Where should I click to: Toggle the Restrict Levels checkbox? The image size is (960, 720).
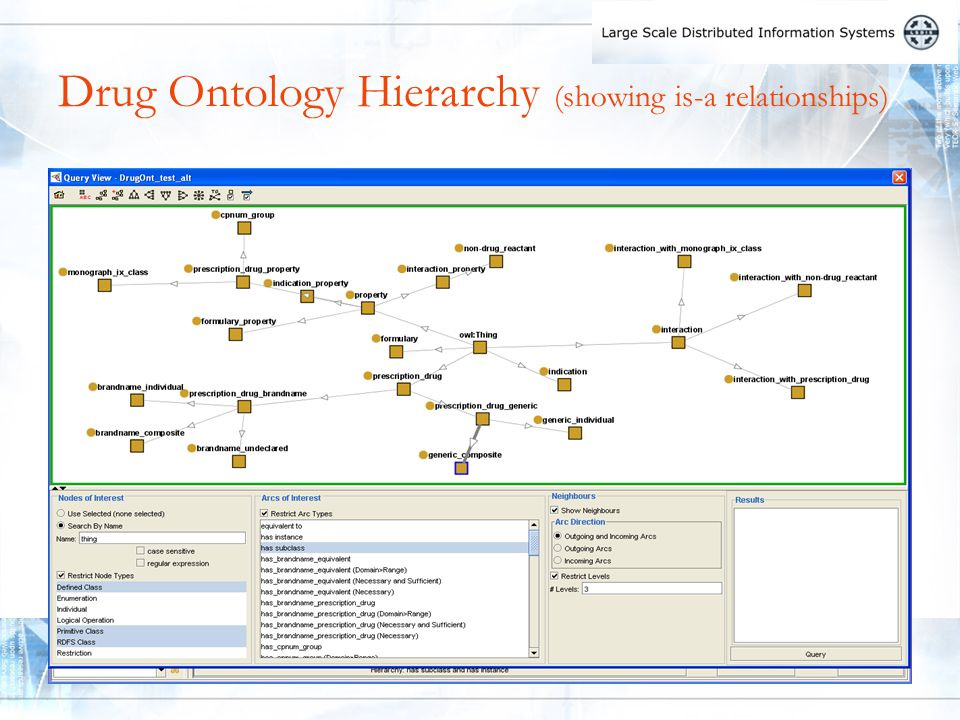[x=555, y=576]
